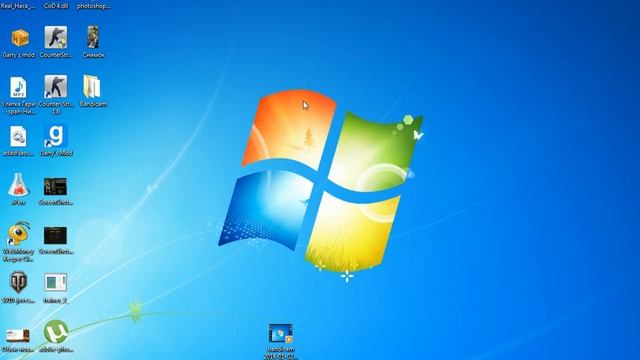The width and height of the screenshot is (640, 360).
Task: Open the Counter-Strike 1.6 shortcut
Action: click(56, 87)
